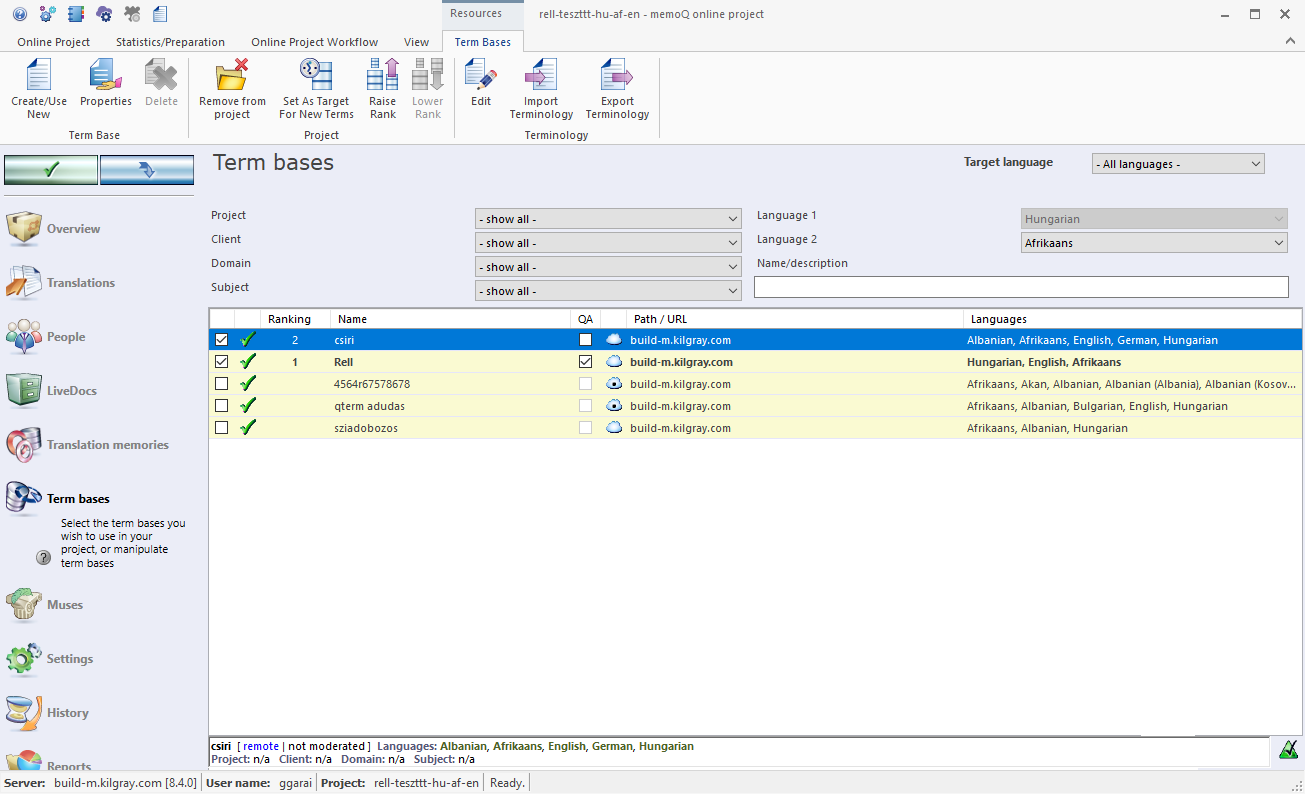Open the Import Terminology tool
The width and height of the screenshot is (1305, 794).
541,88
